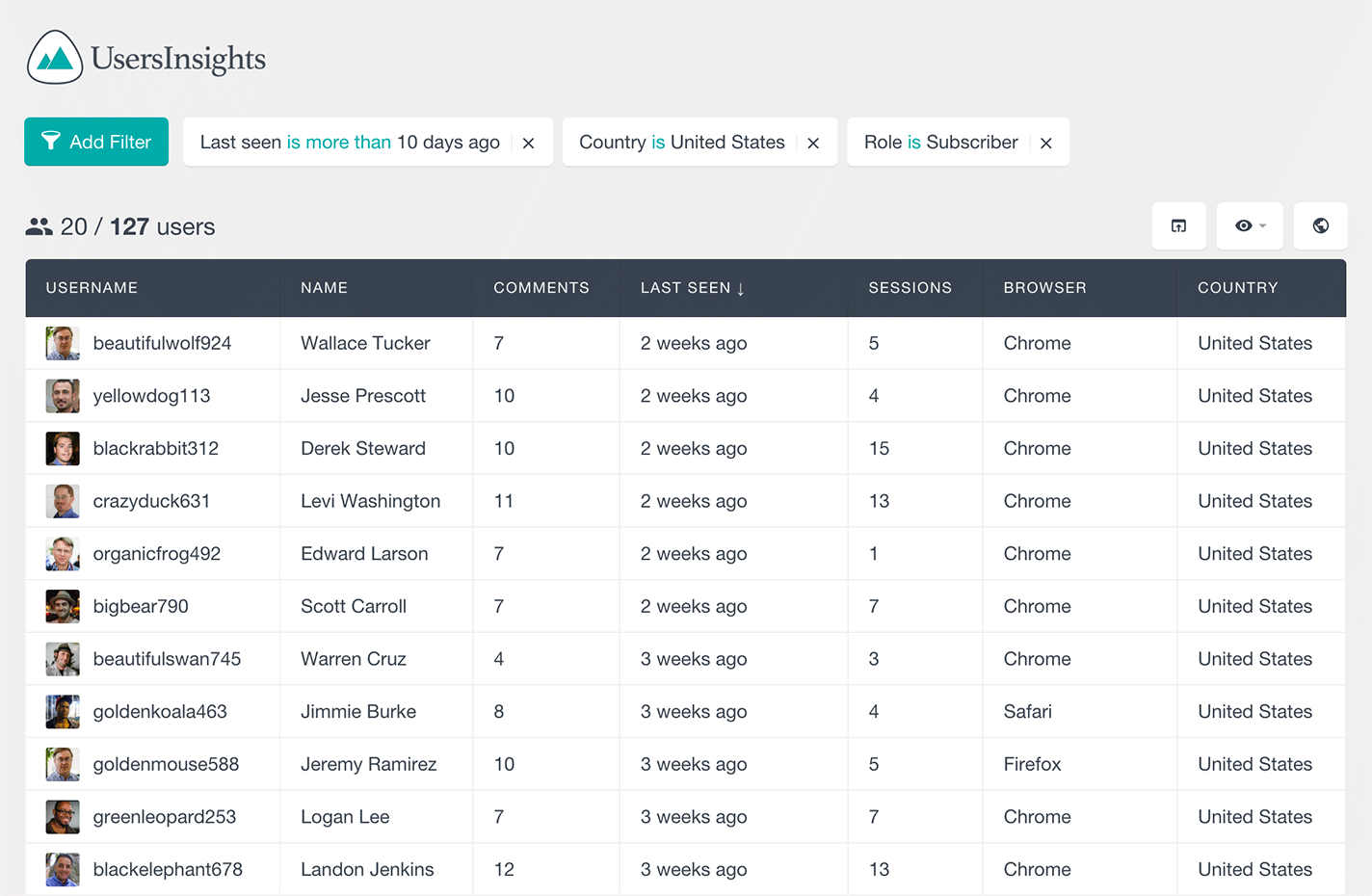
Task: Click blackrabbit312 avatar
Action: [x=63, y=448]
